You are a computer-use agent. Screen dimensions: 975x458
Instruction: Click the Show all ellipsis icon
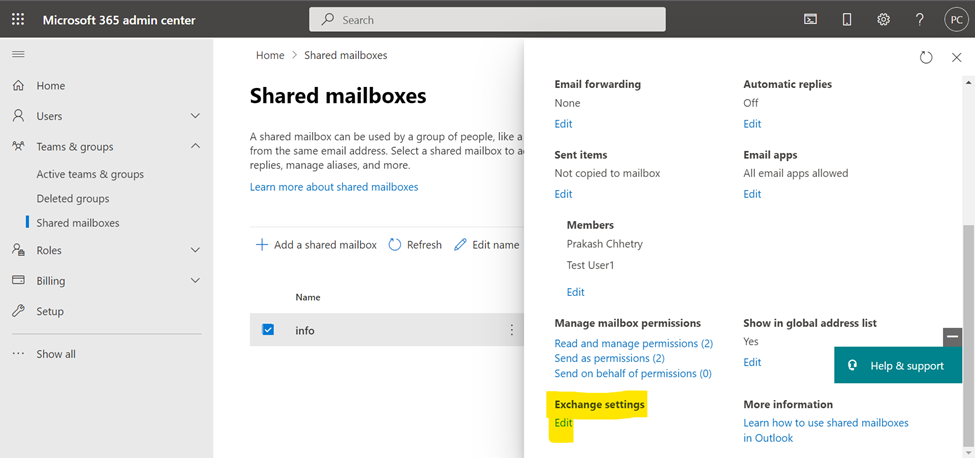[x=19, y=354]
